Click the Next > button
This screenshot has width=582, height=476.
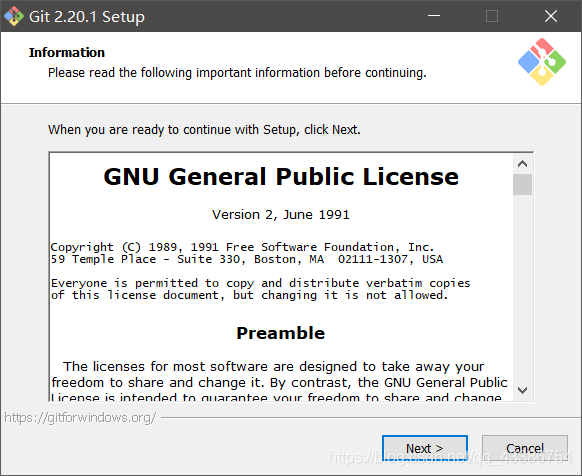pos(425,448)
